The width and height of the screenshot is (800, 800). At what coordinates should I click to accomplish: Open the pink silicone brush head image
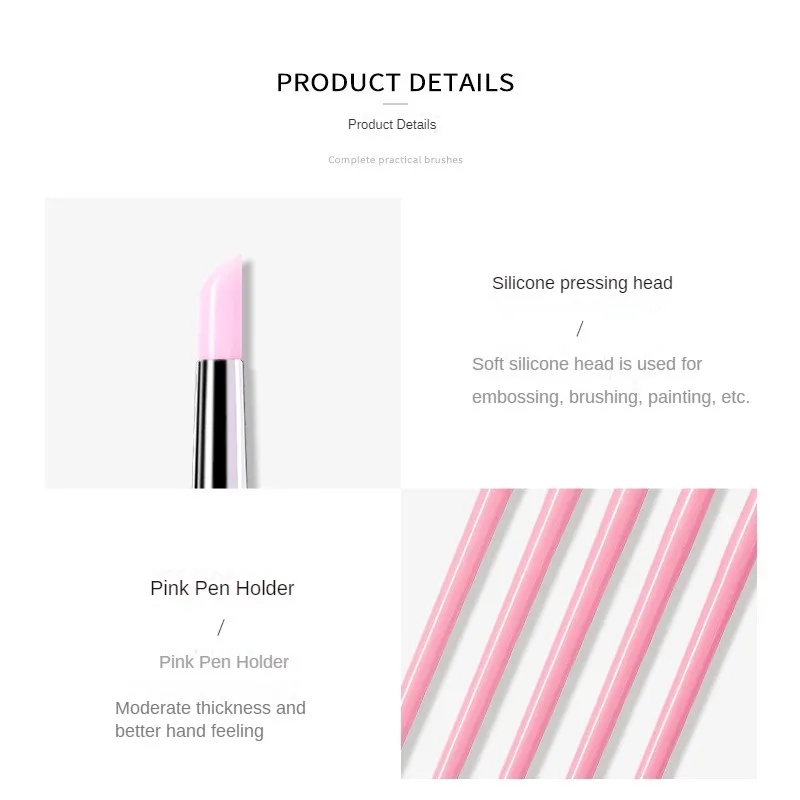(222, 343)
